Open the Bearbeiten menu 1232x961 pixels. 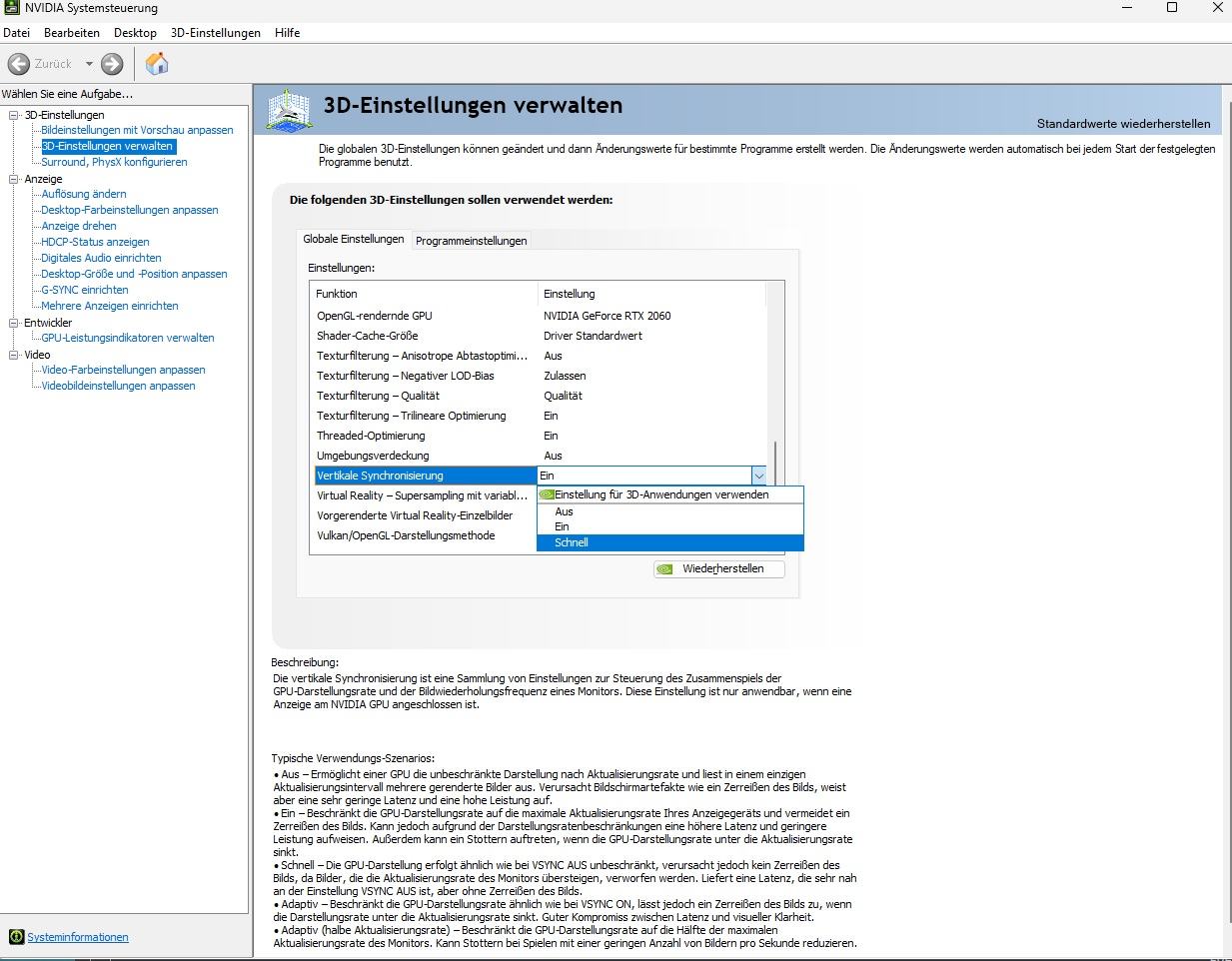72,33
